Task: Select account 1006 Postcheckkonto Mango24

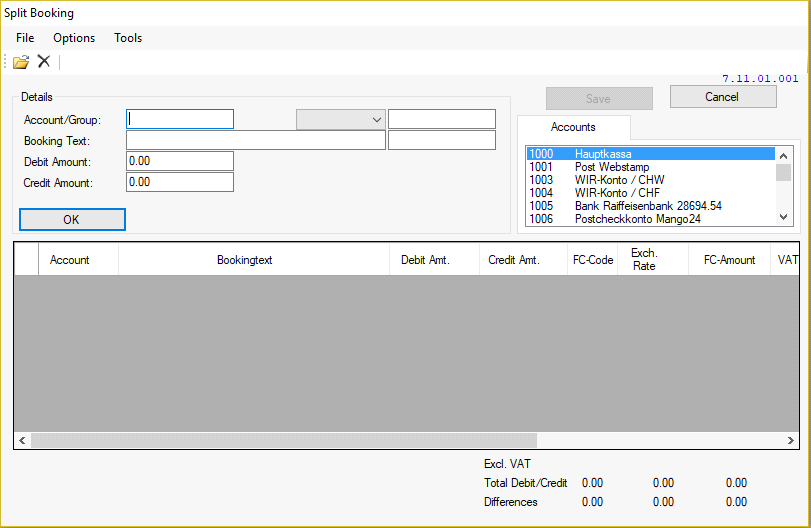Action: click(651, 219)
